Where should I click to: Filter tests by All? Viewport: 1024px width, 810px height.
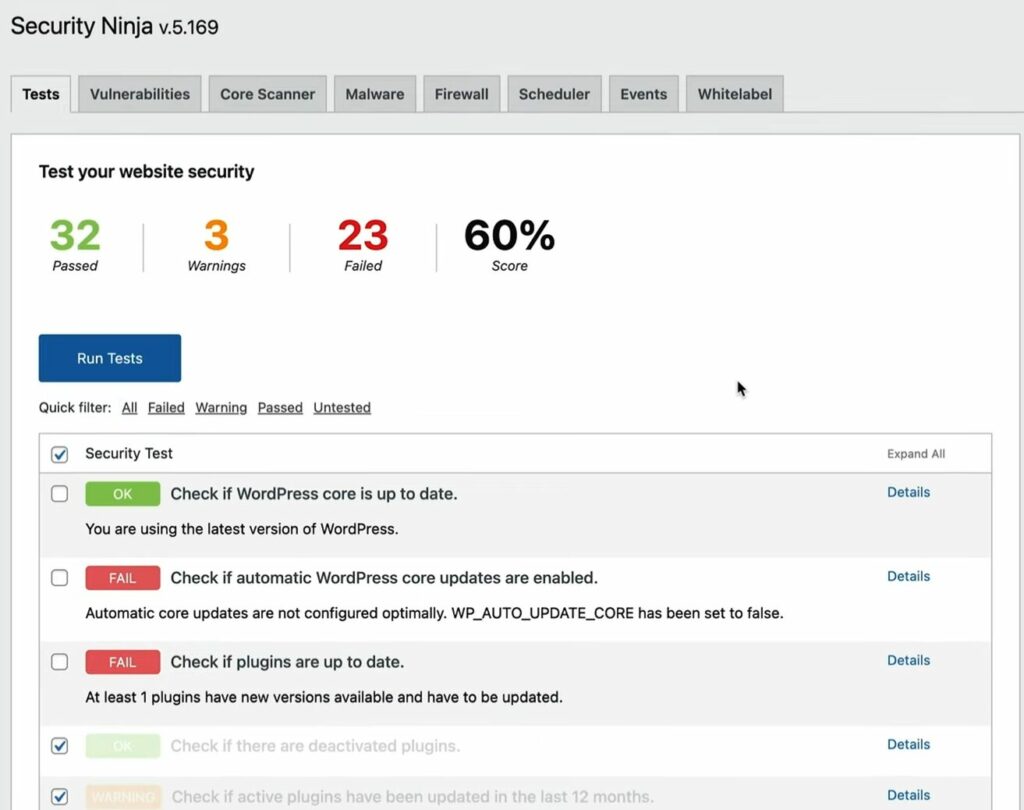[x=129, y=408]
